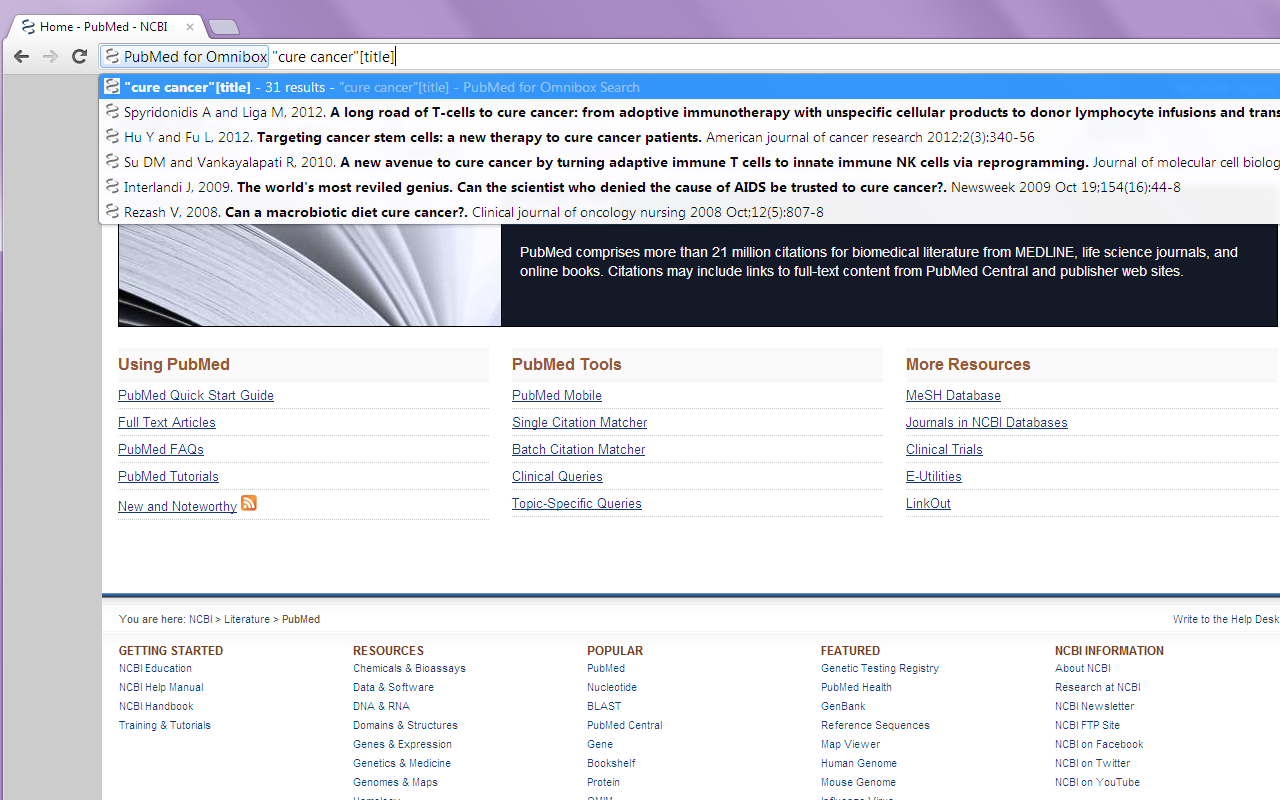This screenshot has height=800, width=1280.
Task: Open PubMed Health footer link
Action: coord(856,687)
